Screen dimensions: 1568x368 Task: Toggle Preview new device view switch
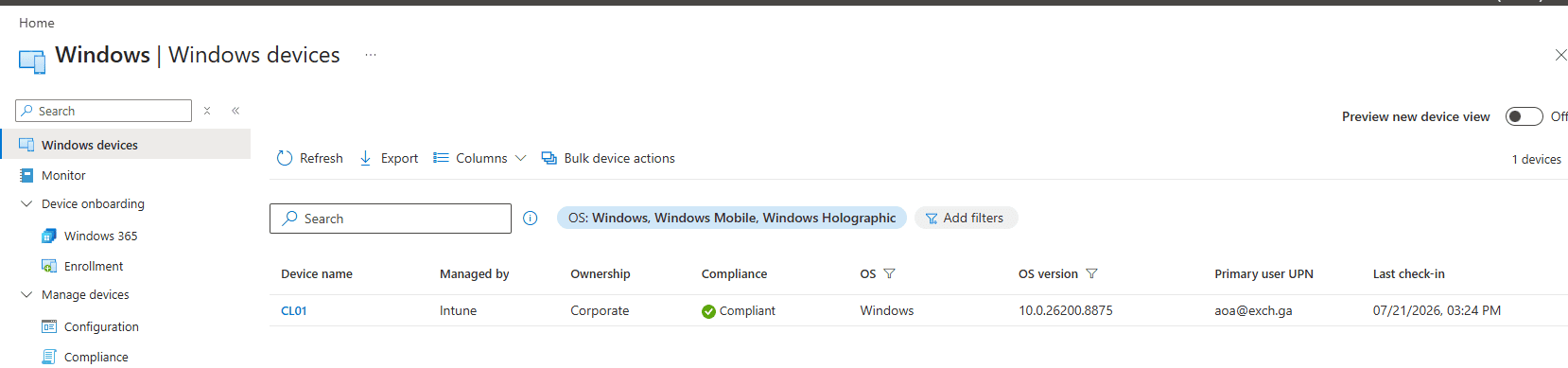1524,116
